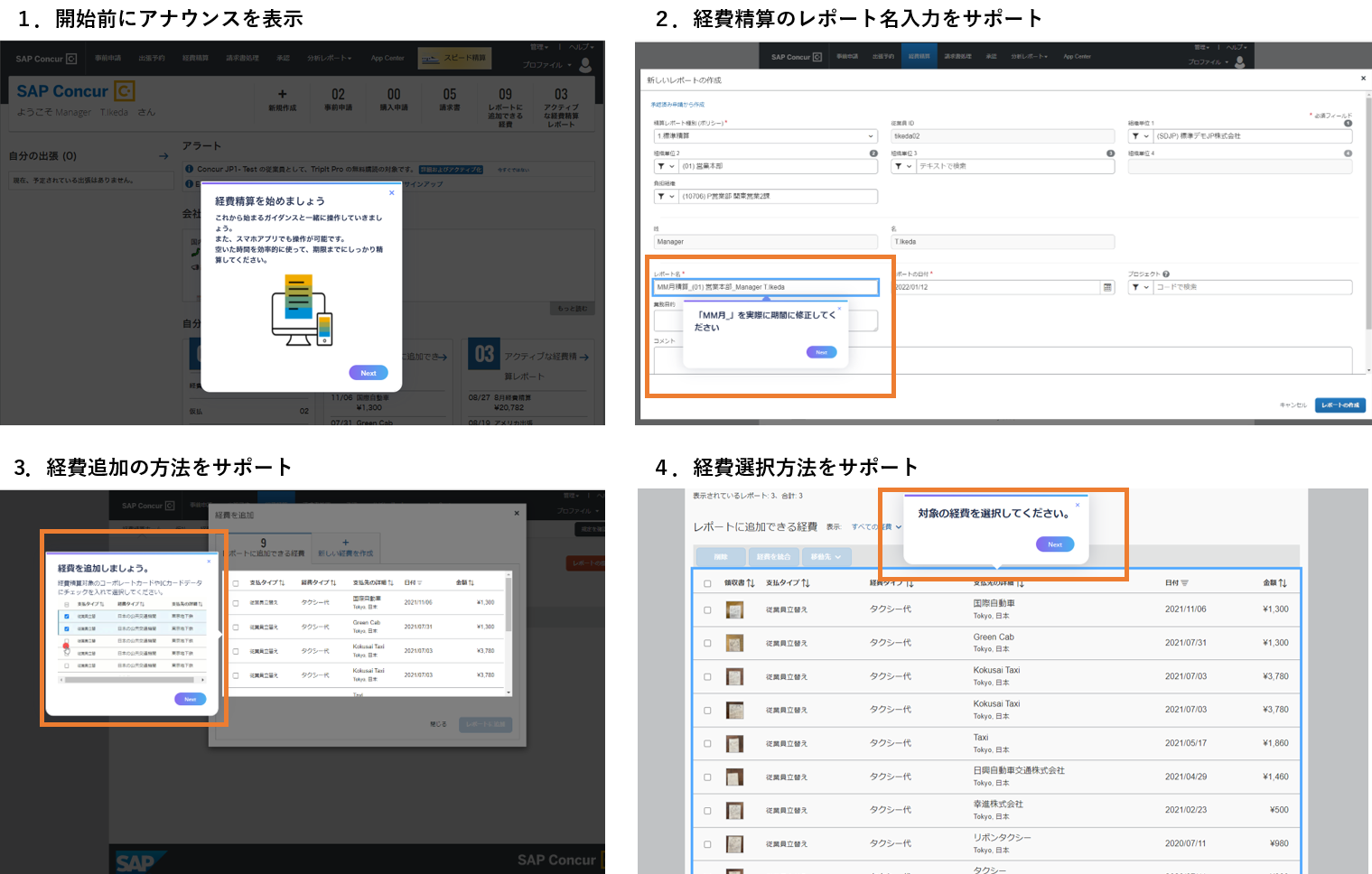Click the SAP Concur logo in panel 1 navbar
This screenshot has height=874, width=1372.
(46, 59)
